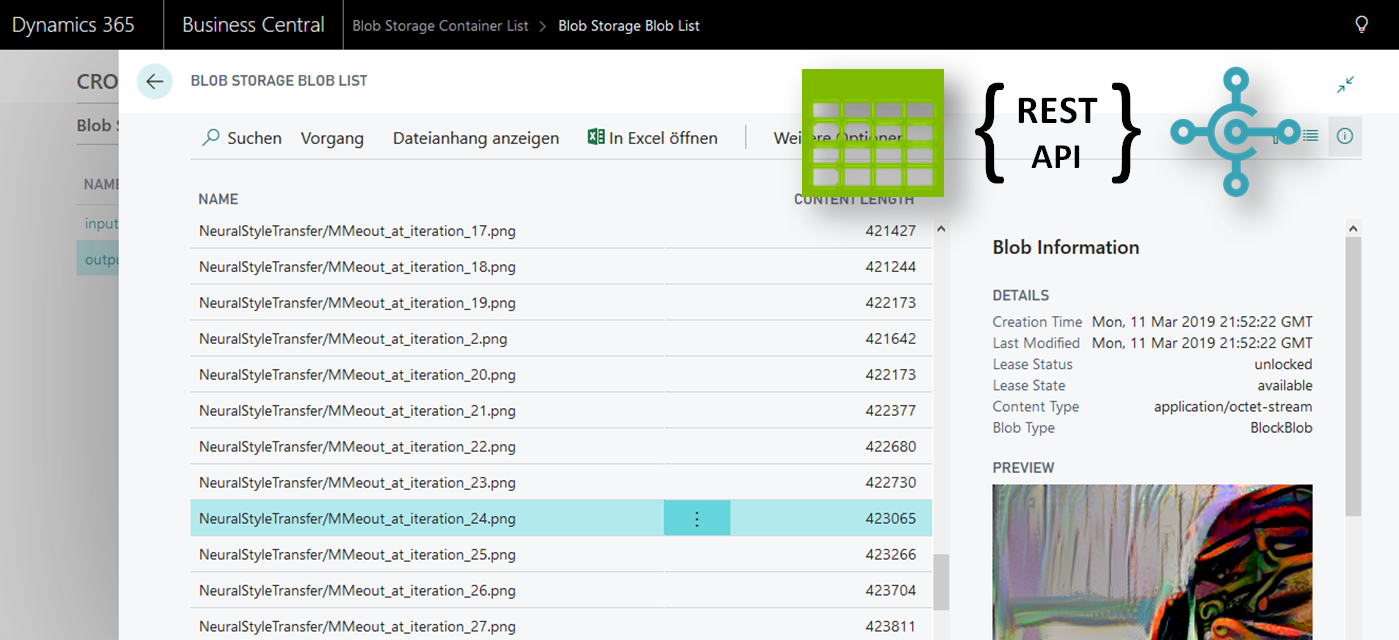Select MMeout_at_iteration_25.png row name

click(357, 555)
